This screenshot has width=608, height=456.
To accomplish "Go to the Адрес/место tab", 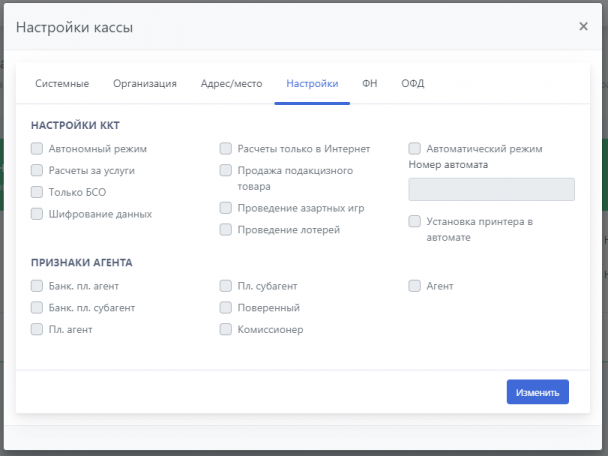I will coord(231,84).
